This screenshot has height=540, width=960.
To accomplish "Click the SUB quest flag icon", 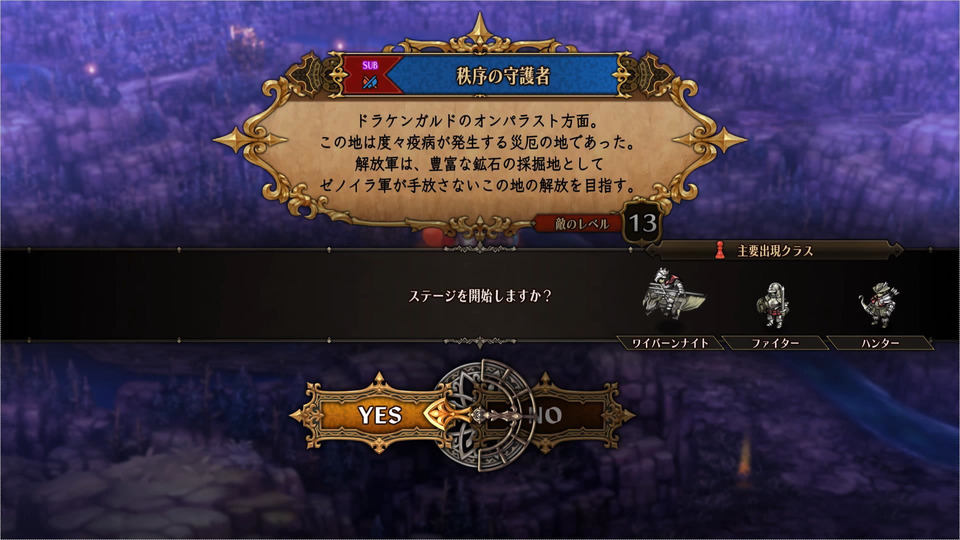I will [370, 66].
